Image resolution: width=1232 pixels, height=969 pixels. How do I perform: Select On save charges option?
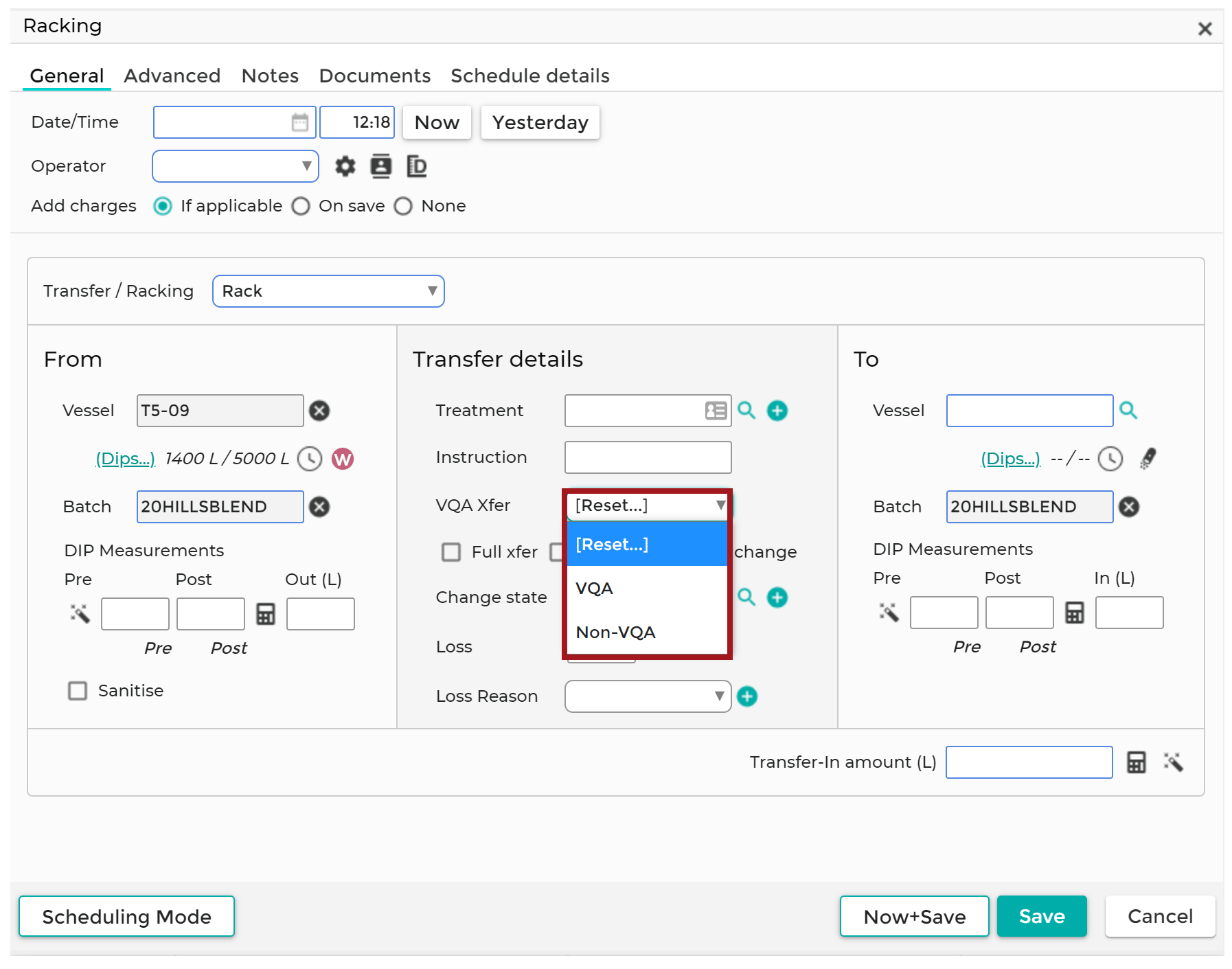point(301,206)
